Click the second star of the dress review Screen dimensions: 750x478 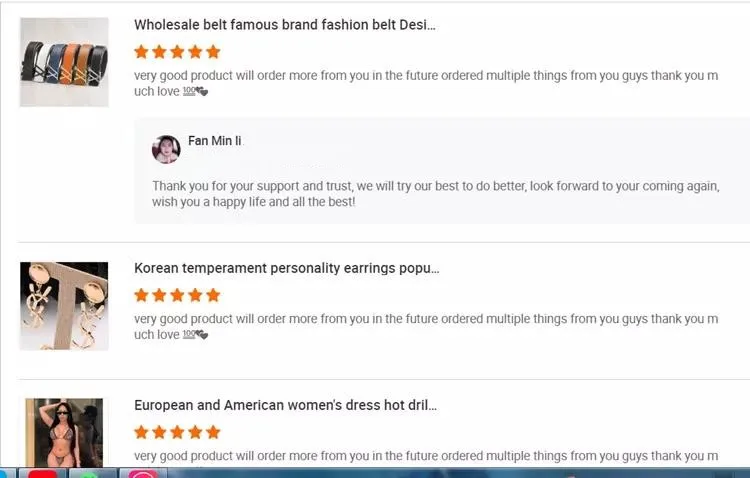159,432
